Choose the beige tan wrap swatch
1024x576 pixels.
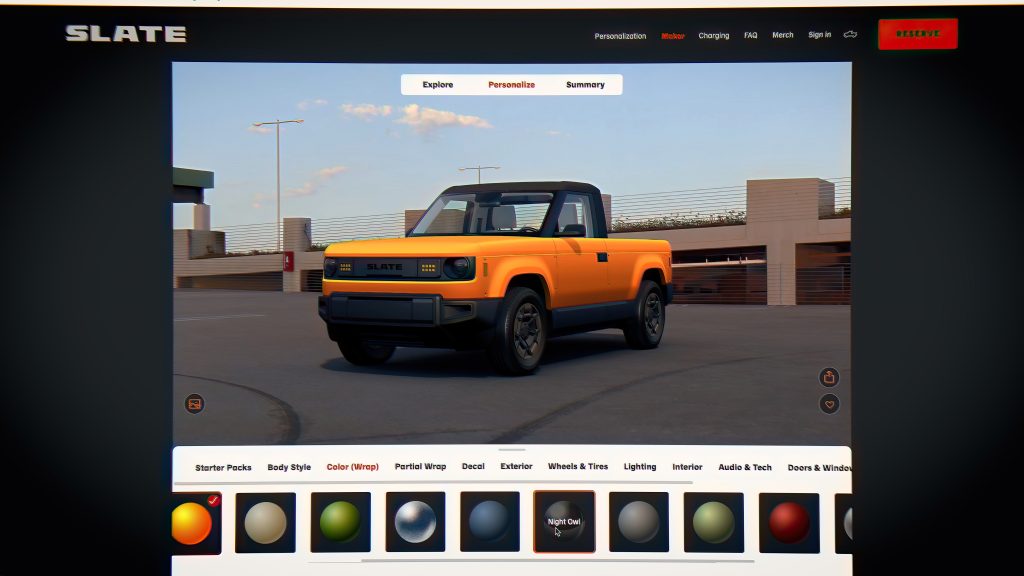point(265,522)
